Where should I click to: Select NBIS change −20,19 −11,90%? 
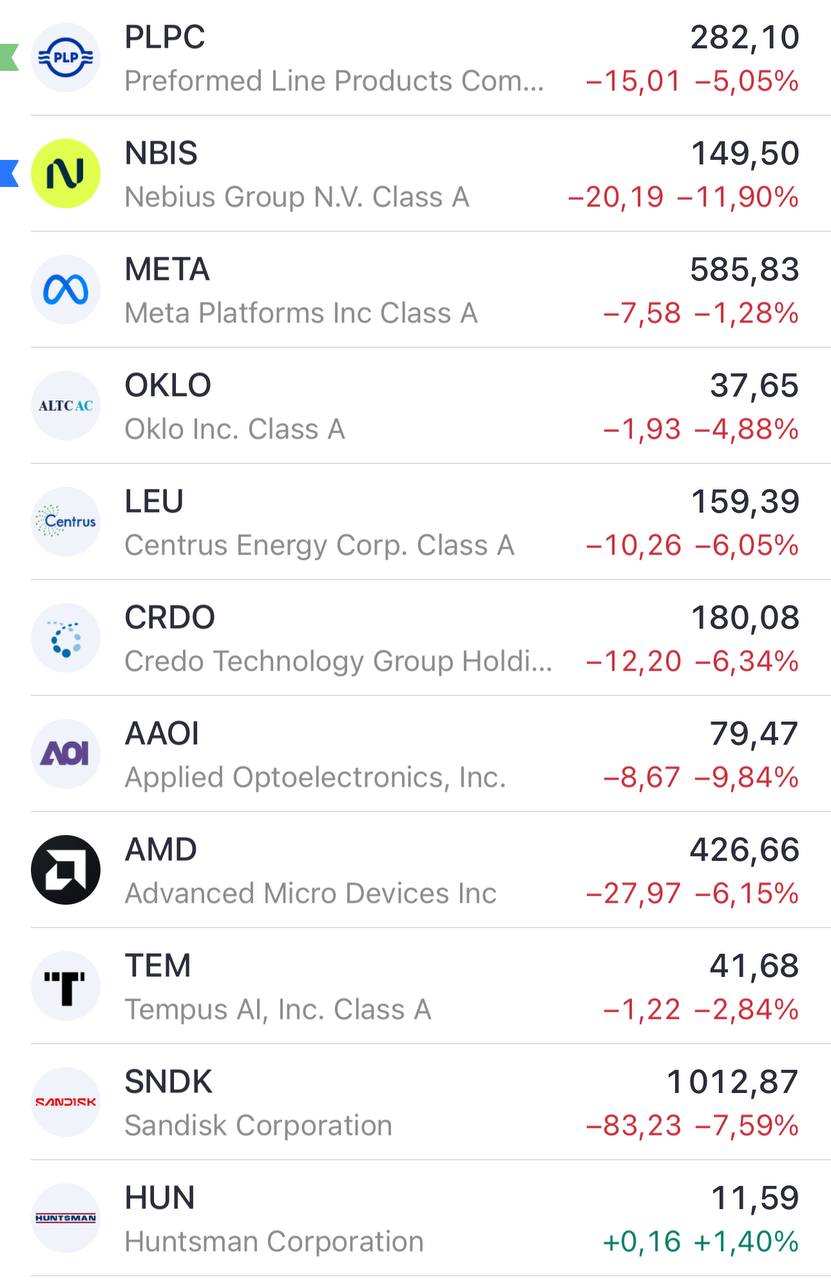pos(683,198)
